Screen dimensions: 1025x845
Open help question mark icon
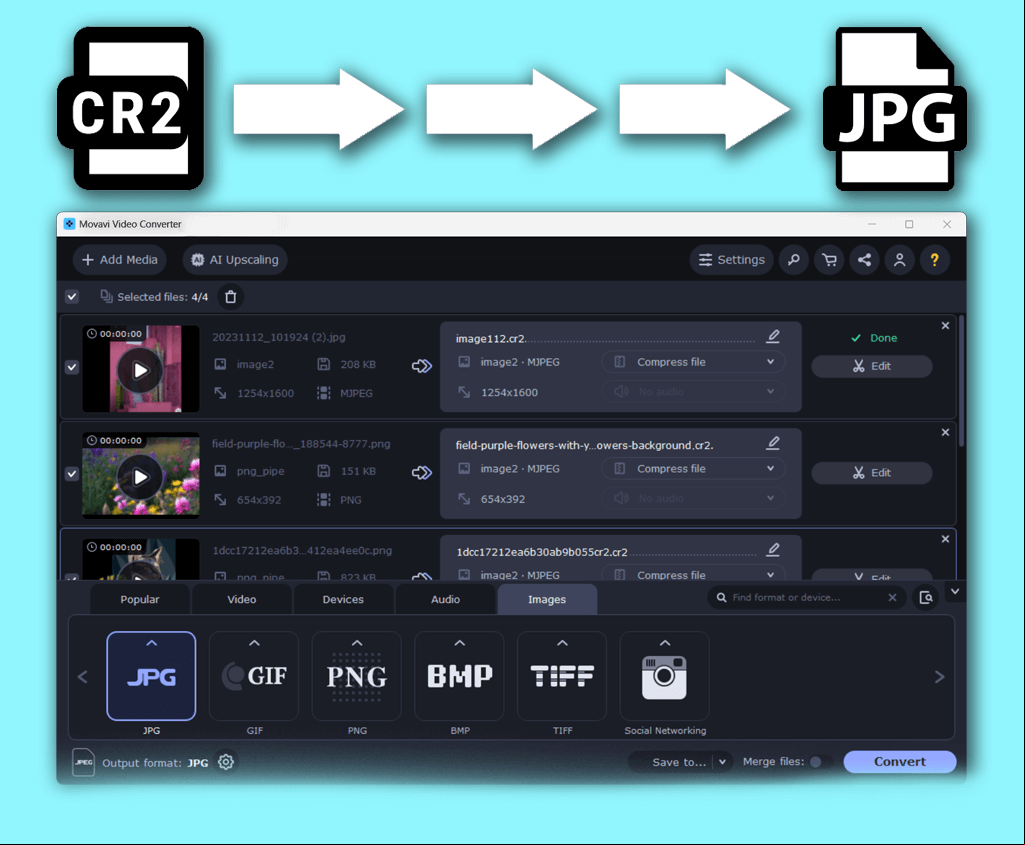(x=935, y=260)
